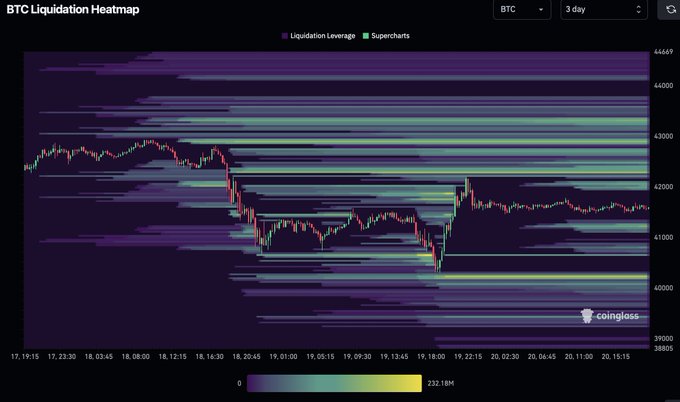Viewport: 680px width, 402px height.
Task: Click the 0 scale minimum label
Action: coord(239,383)
